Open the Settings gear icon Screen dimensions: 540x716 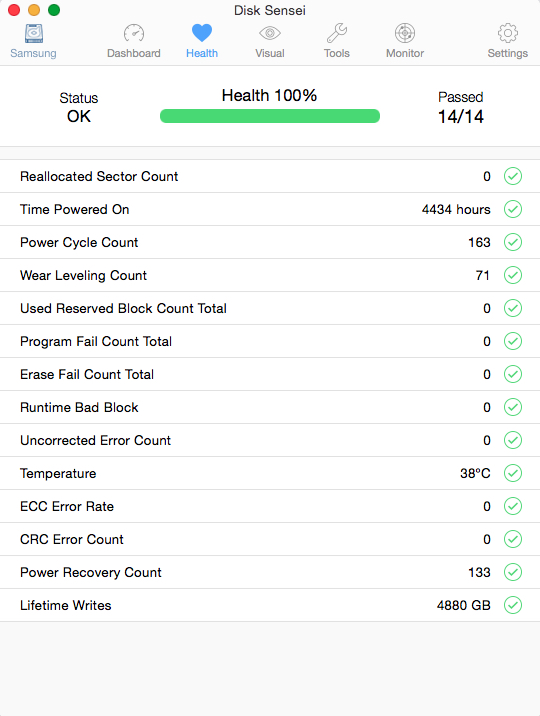click(x=508, y=33)
